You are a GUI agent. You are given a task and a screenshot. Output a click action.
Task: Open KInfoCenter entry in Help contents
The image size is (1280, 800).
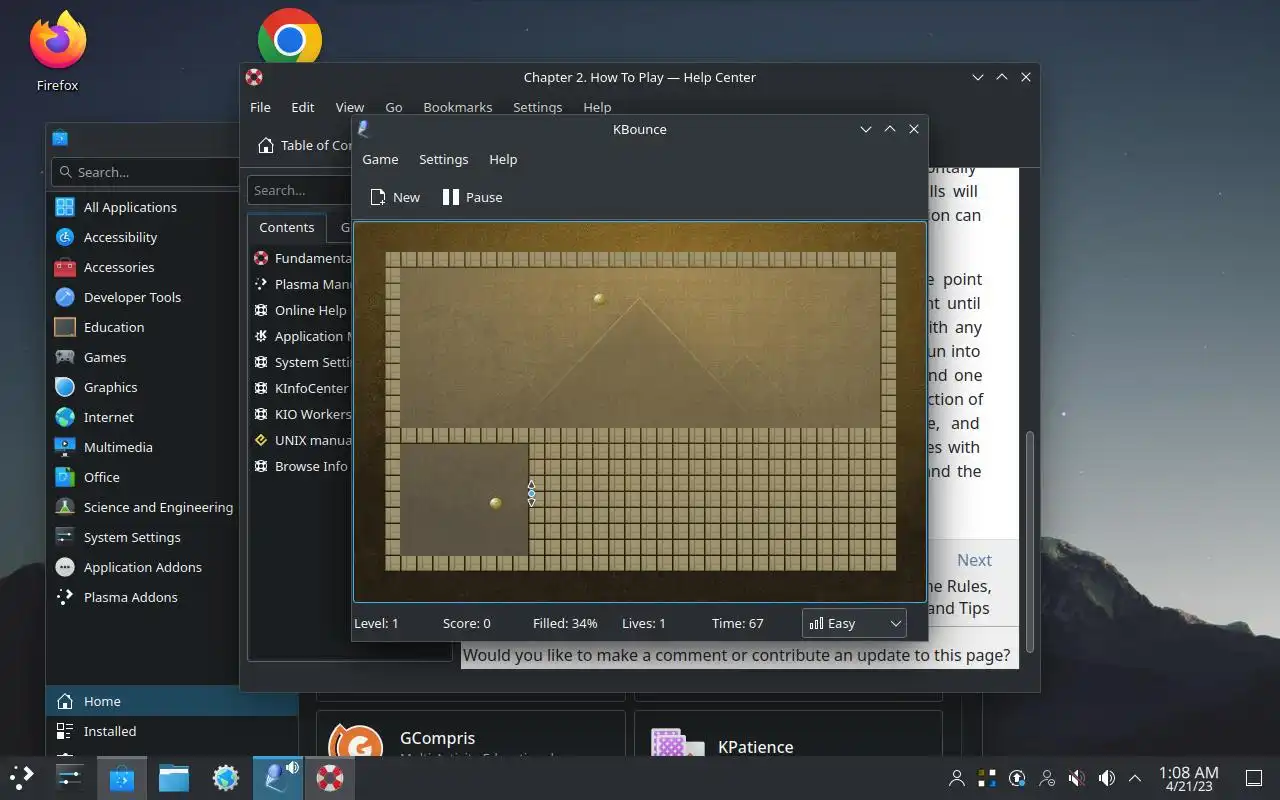[301, 388]
